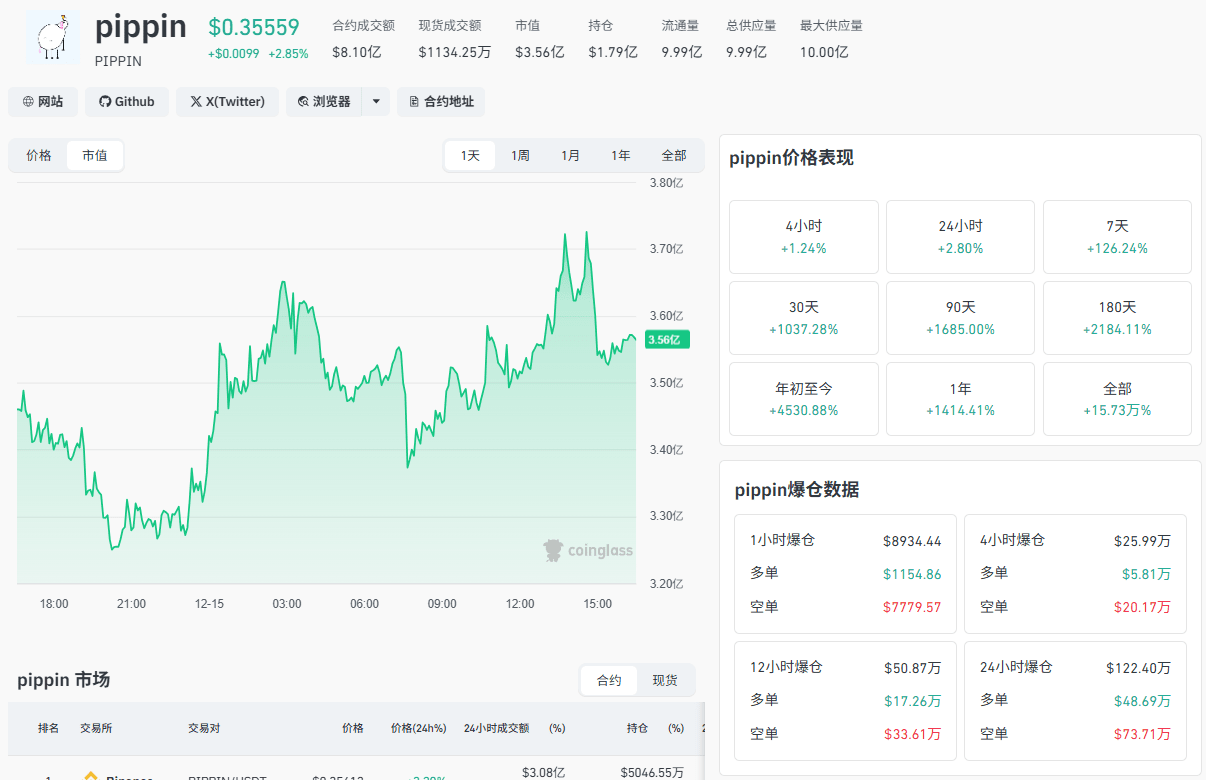
Task: Switch market list to 合约 tab
Action: coord(609,680)
